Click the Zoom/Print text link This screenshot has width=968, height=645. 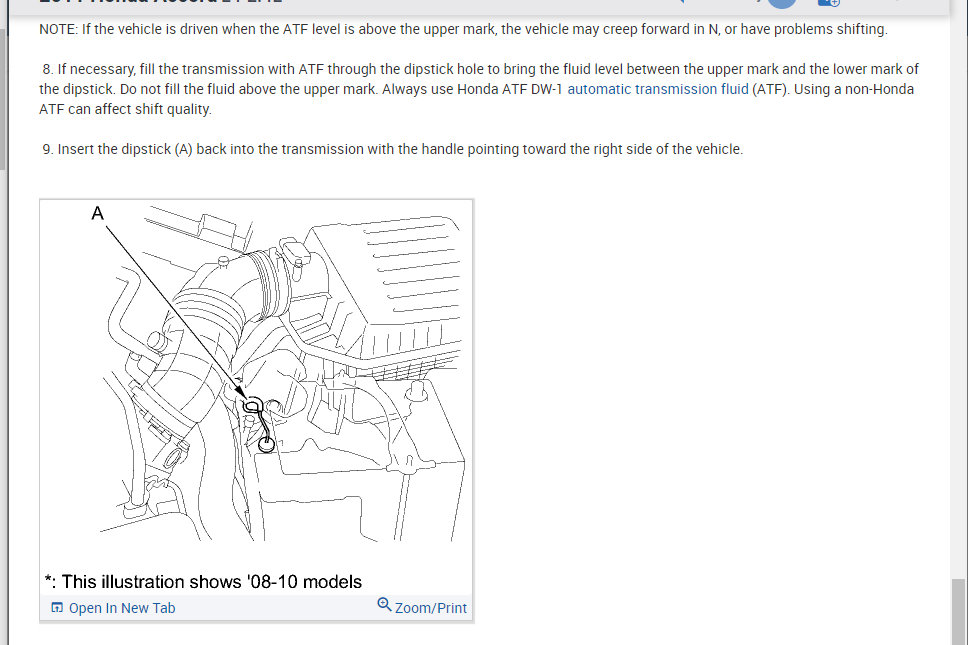pyautogui.click(x=430, y=608)
